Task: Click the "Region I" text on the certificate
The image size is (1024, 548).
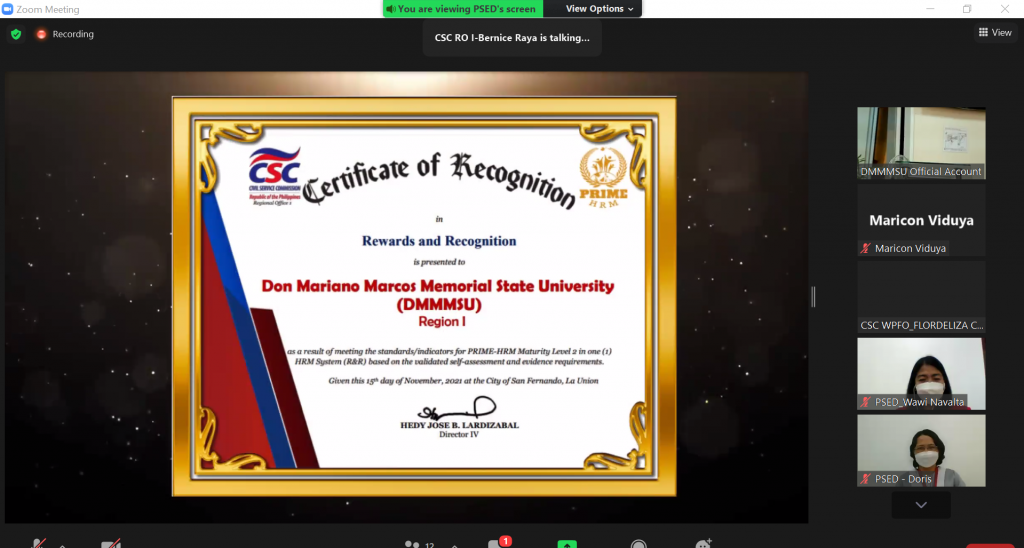Action: click(442, 321)
